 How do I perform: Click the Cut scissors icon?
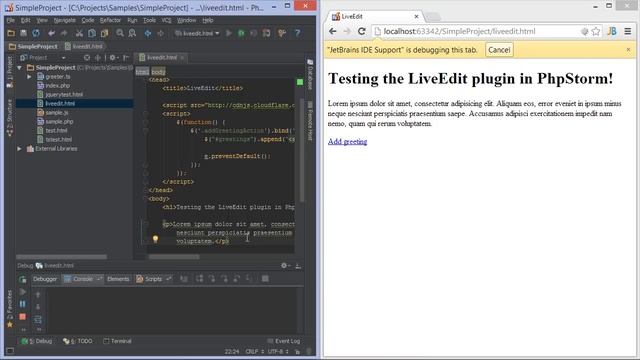point(79,33)
